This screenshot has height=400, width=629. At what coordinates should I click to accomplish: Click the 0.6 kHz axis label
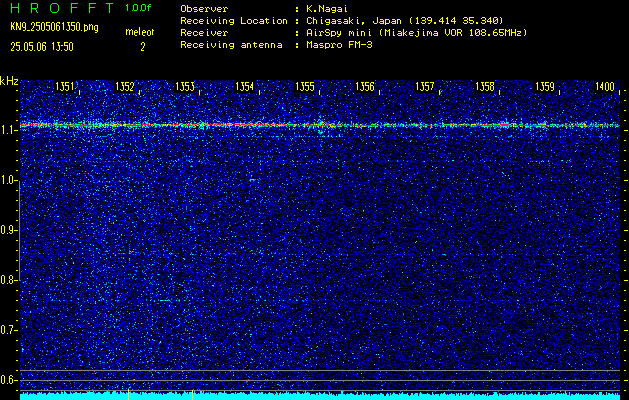click(x=8, y=380)
